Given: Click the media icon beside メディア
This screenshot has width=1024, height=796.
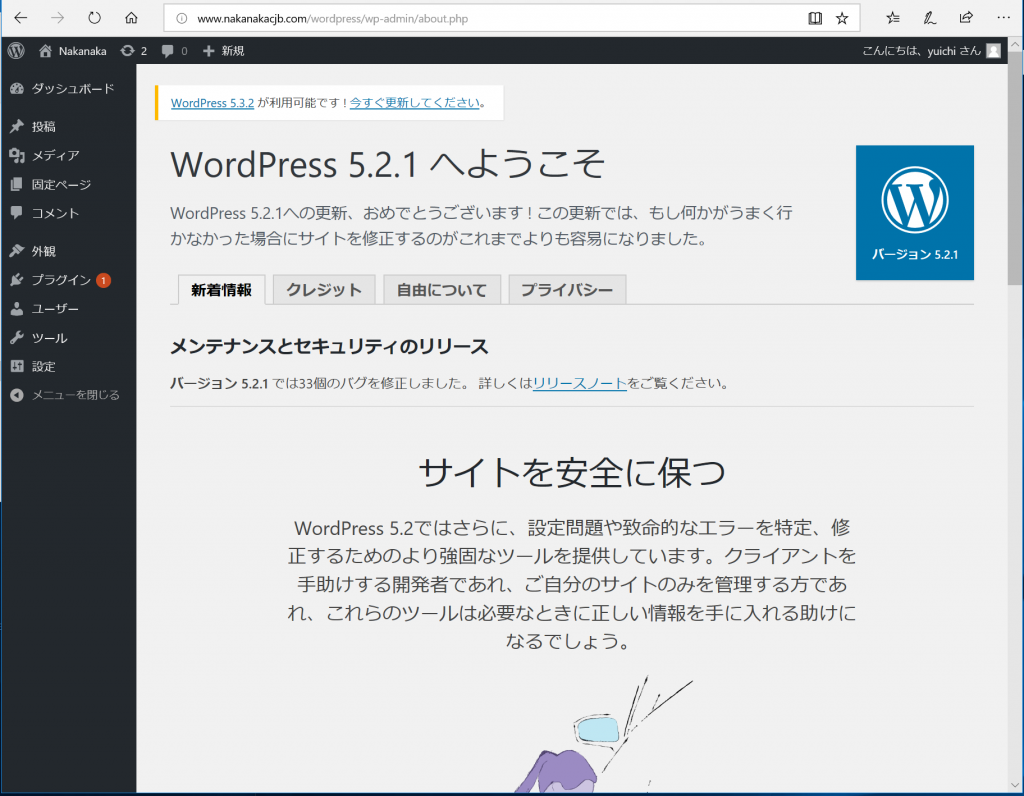Looking at the screenshot, I should 17,155.
